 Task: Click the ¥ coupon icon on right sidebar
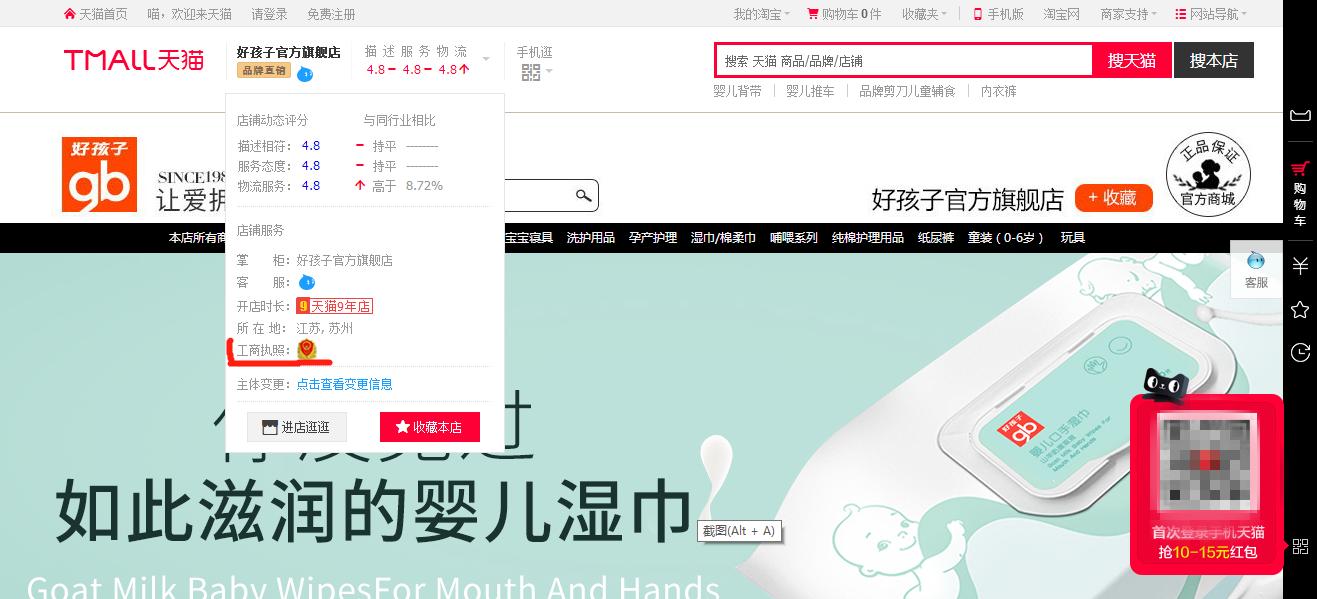[x=1300, y=266]
